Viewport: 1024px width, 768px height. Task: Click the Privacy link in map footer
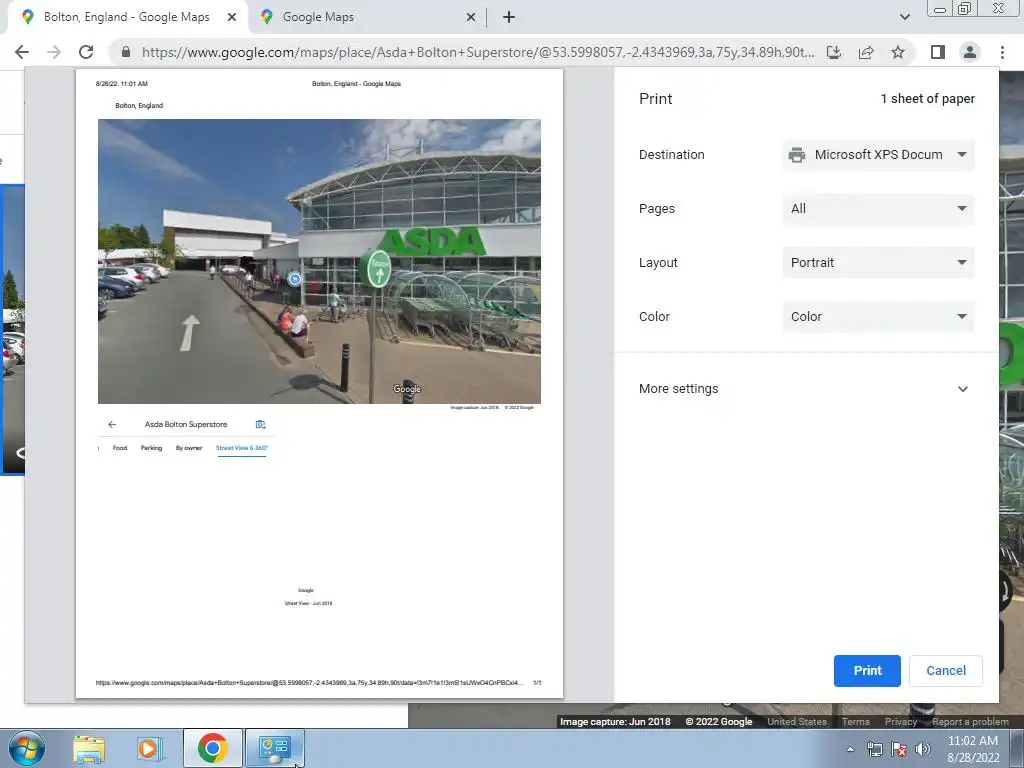(901, 722)
